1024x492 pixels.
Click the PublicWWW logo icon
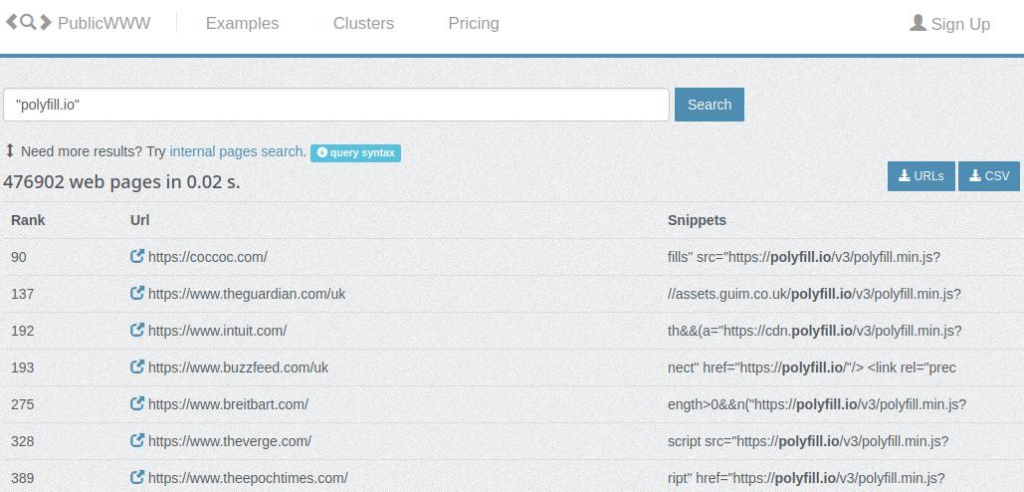coord(28,22)
